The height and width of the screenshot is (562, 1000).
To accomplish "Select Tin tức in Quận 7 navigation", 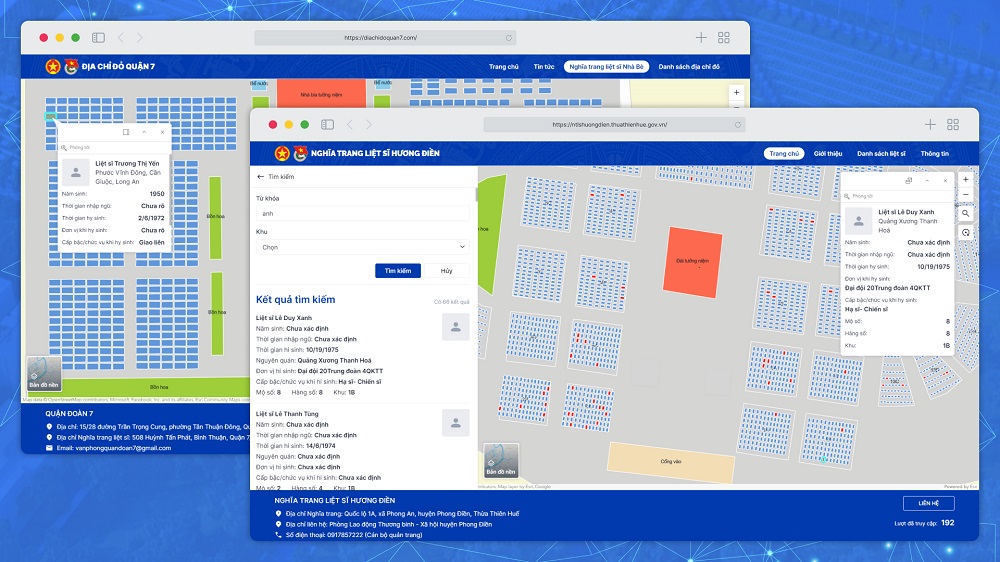I will 544,67.
